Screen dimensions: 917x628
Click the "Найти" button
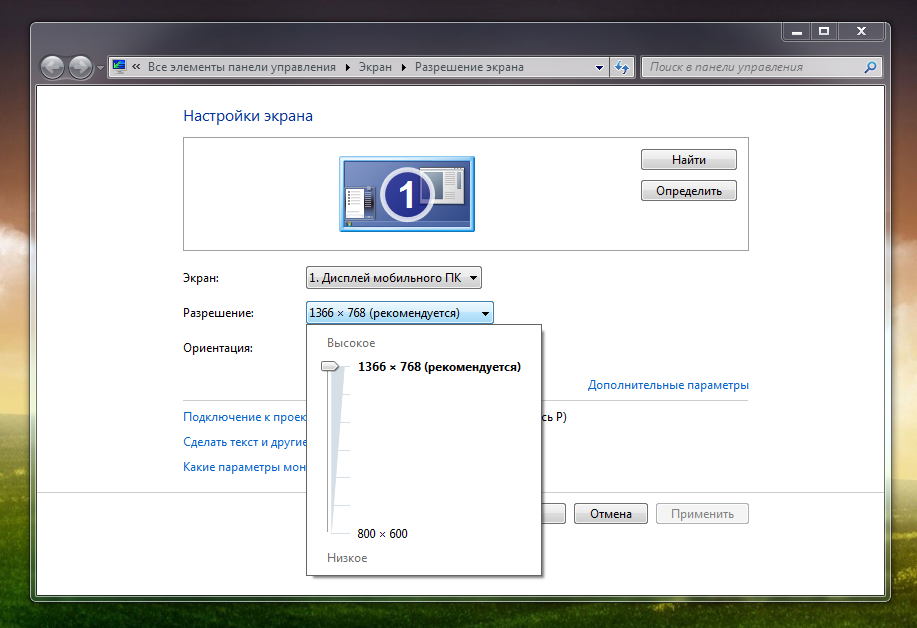(x=688, y=160)
